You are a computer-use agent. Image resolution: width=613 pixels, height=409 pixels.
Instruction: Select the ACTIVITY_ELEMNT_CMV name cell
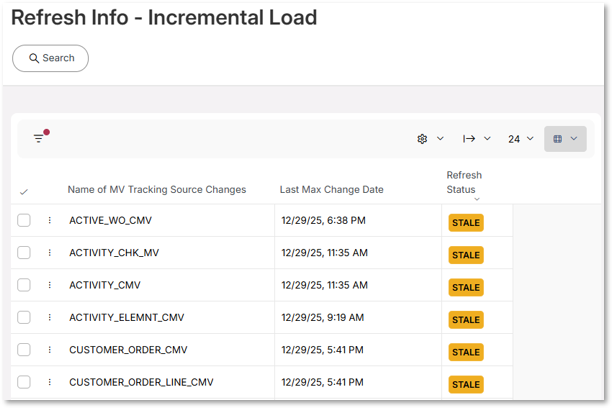click(x=127, y=318)
